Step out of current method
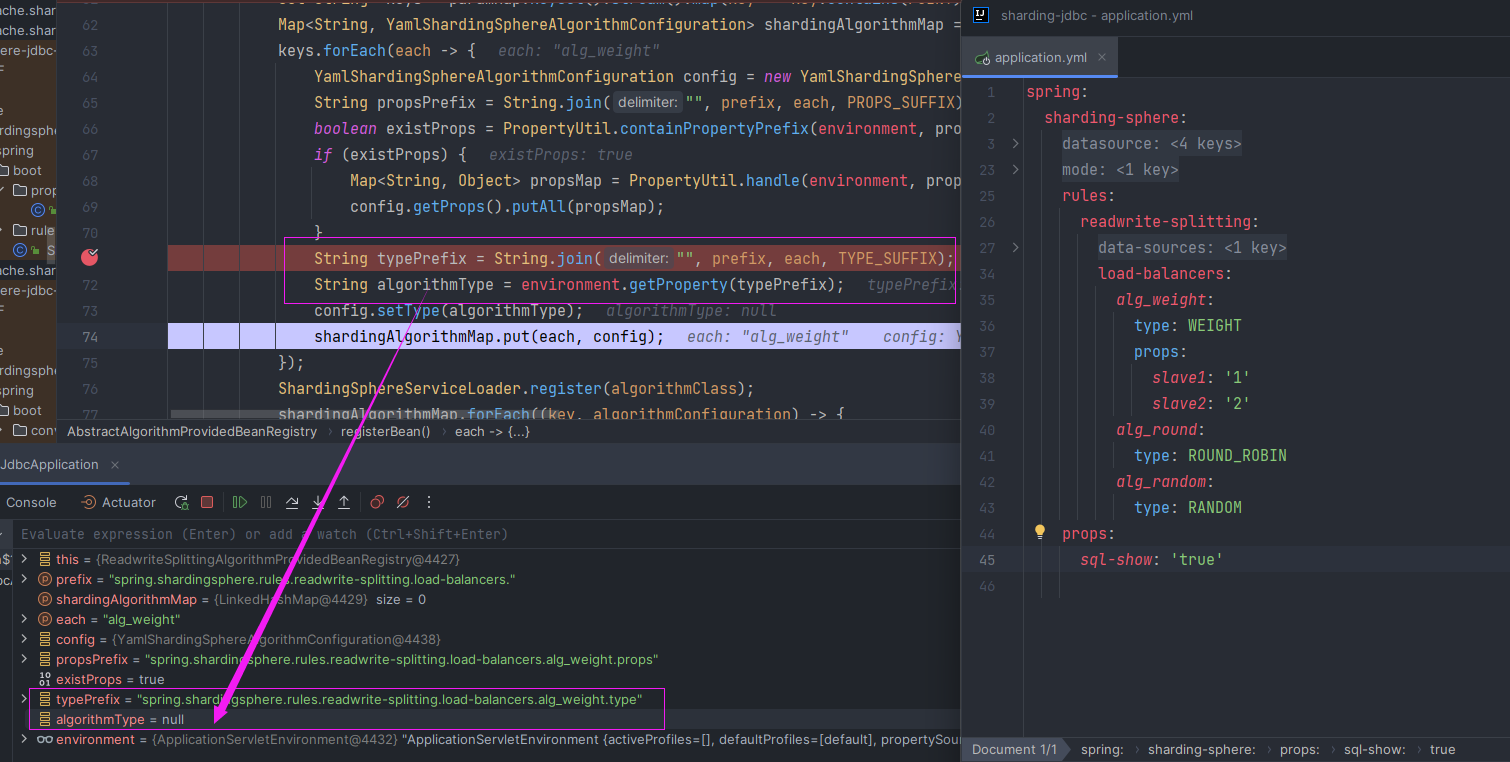1510x762 pixels. 344,502
